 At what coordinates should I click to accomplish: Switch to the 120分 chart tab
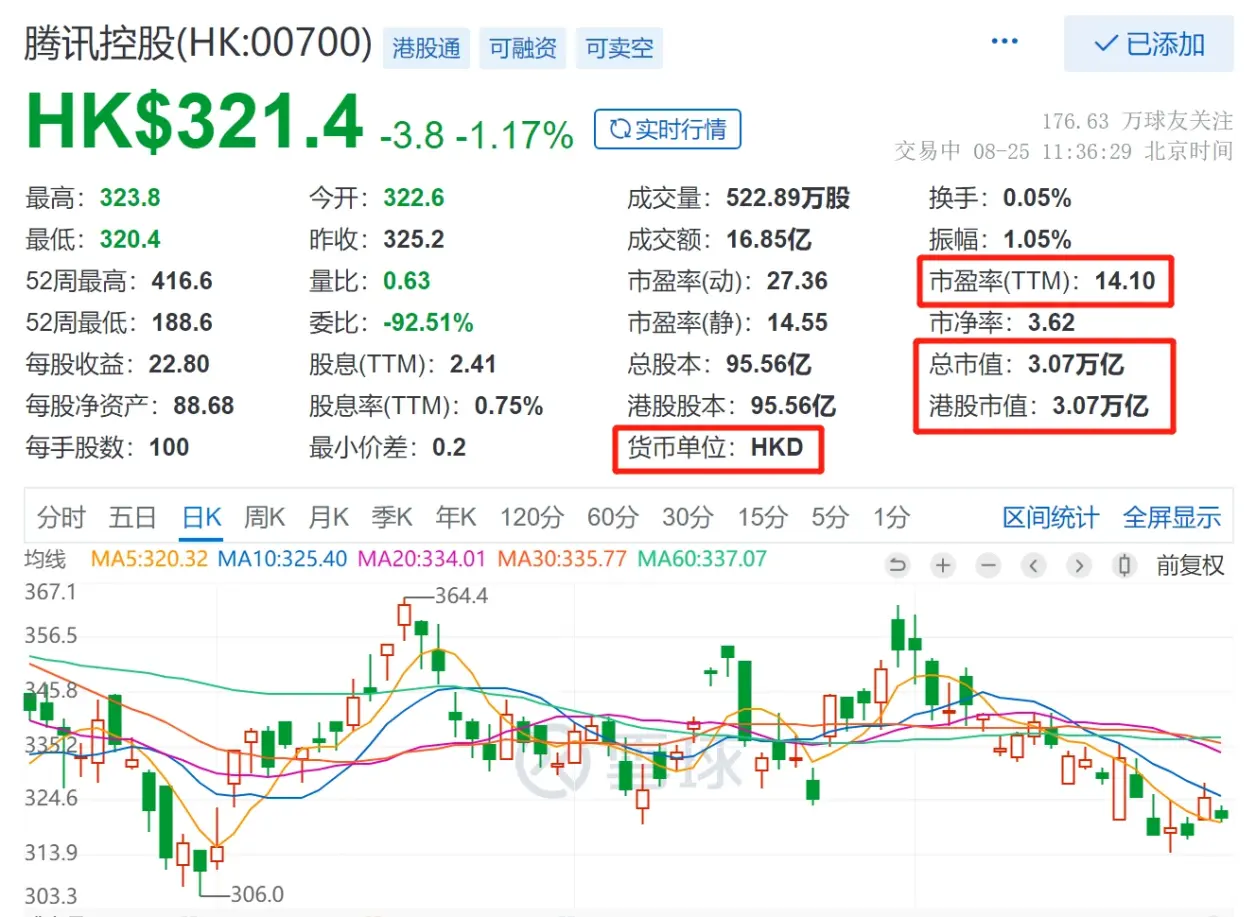[532, 517]
